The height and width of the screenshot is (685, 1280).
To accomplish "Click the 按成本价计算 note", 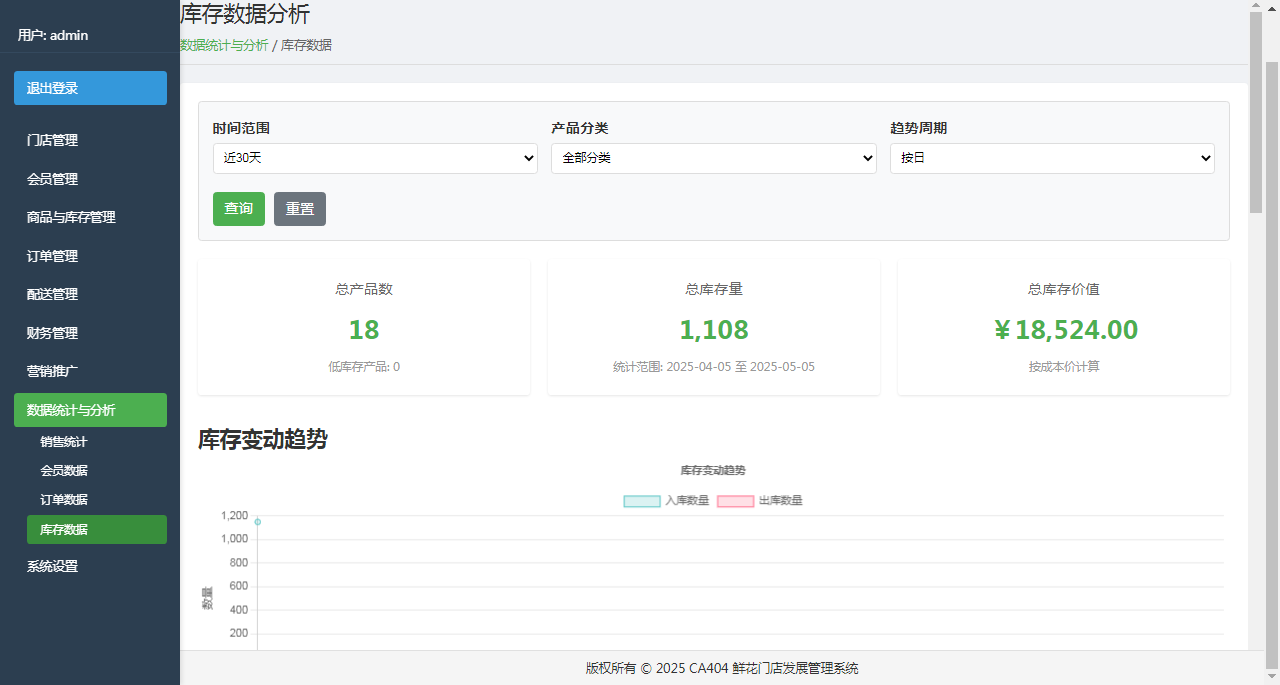I will (x=1064, y=367).
